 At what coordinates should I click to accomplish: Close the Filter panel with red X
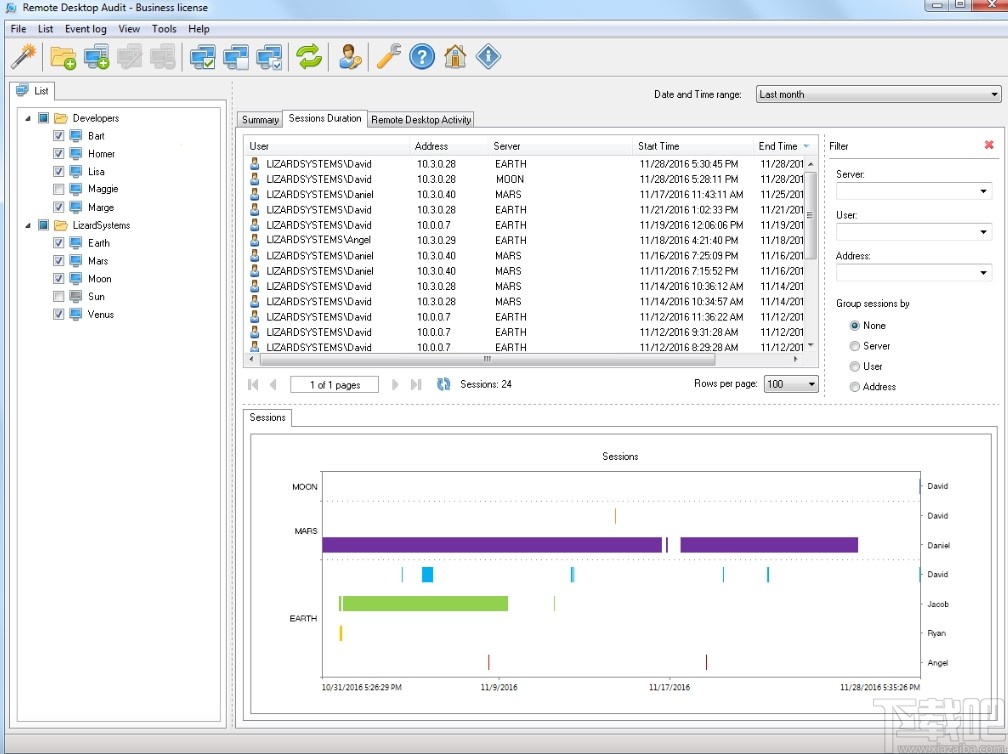988,144
